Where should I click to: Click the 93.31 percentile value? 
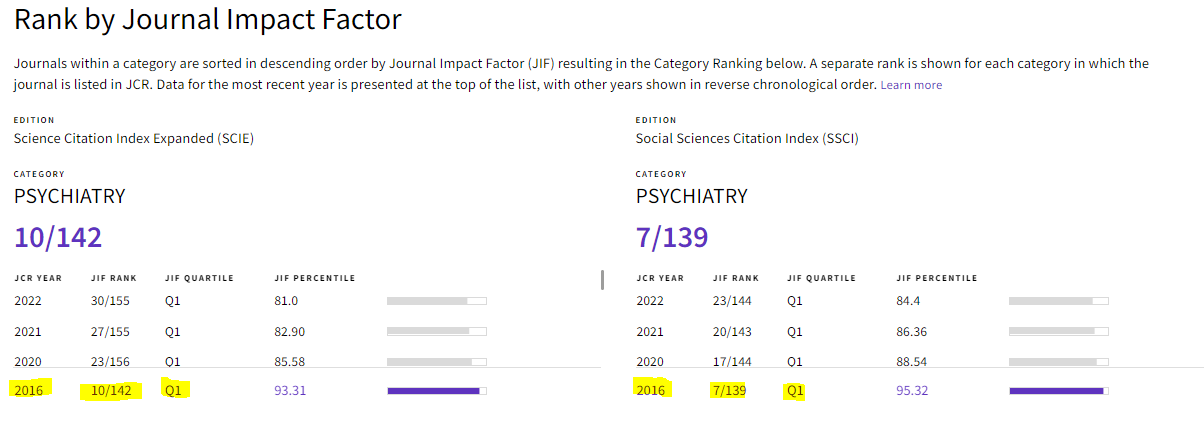click(x=290, y=390)
